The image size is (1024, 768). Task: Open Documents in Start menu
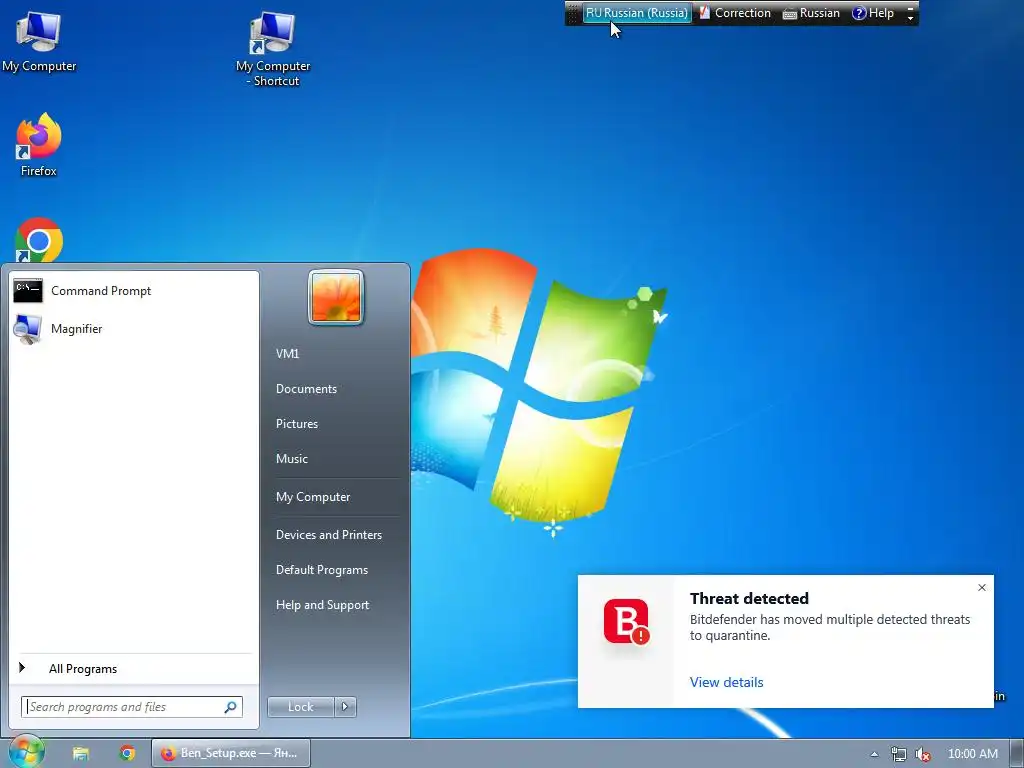click(x=306, y=389)
